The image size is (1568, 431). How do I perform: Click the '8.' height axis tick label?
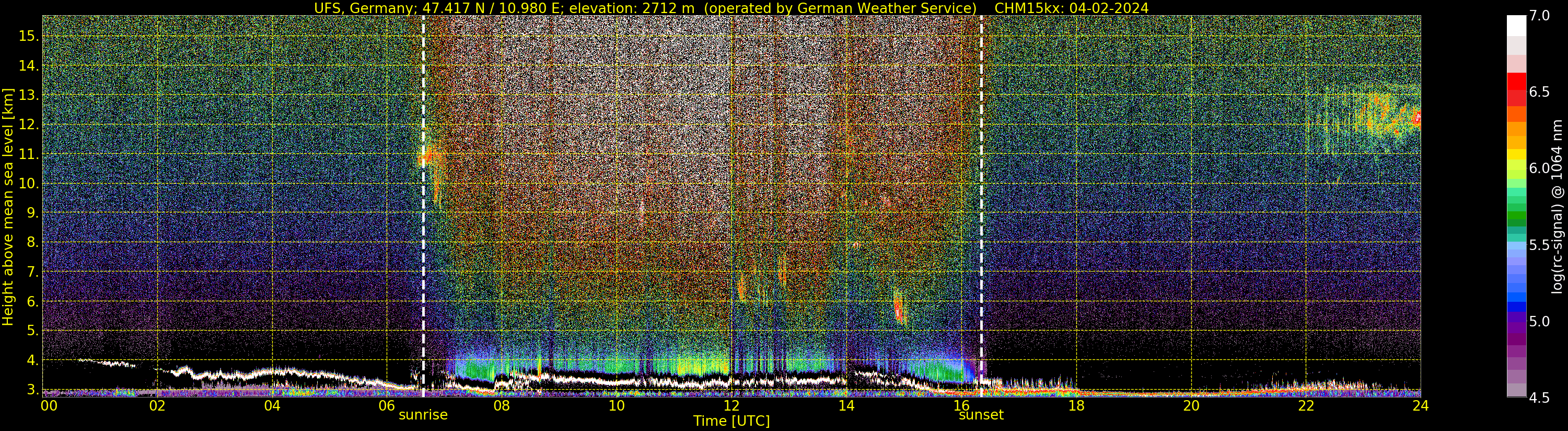pos(32,243)
